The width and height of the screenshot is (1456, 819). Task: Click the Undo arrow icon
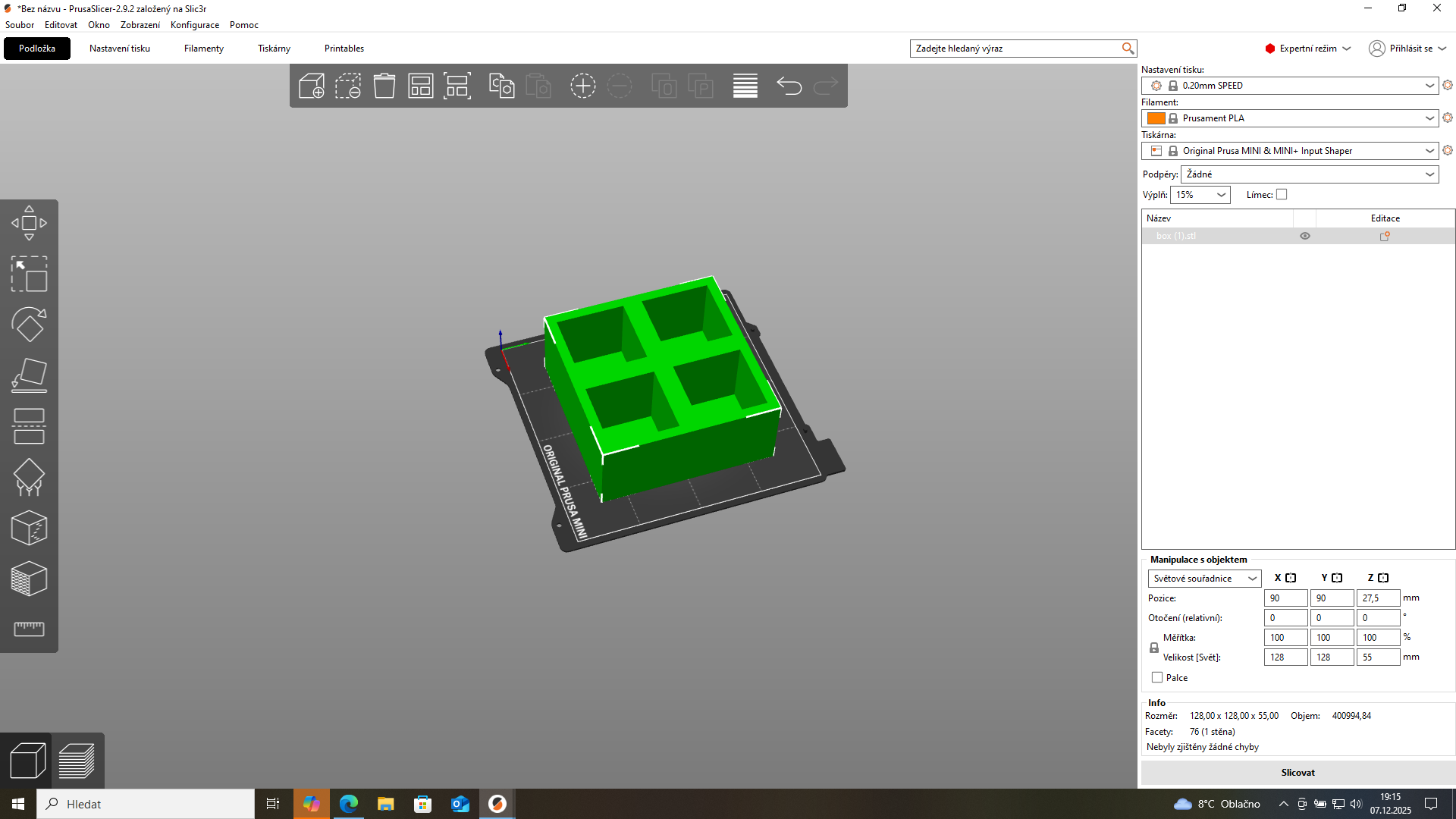coord(789,86)
